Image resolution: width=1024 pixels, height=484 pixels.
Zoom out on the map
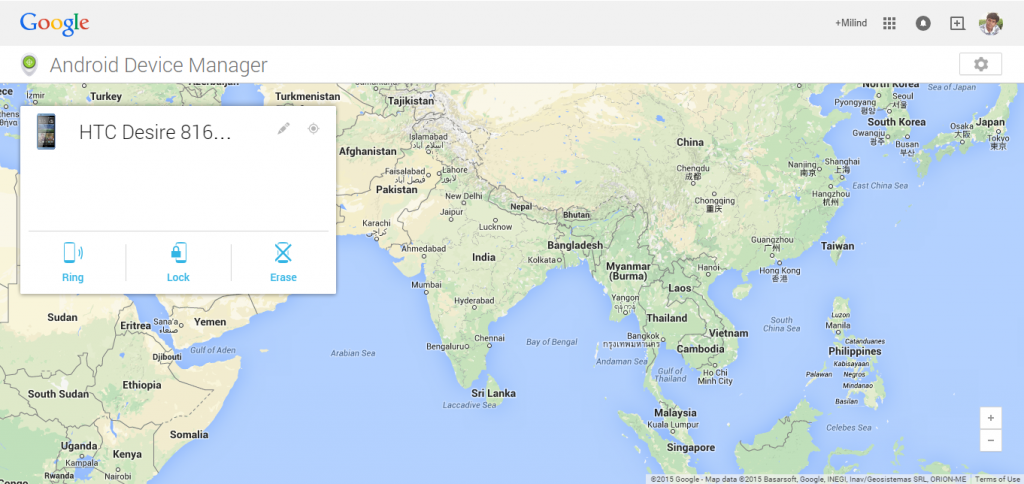[x=991, y=440]
